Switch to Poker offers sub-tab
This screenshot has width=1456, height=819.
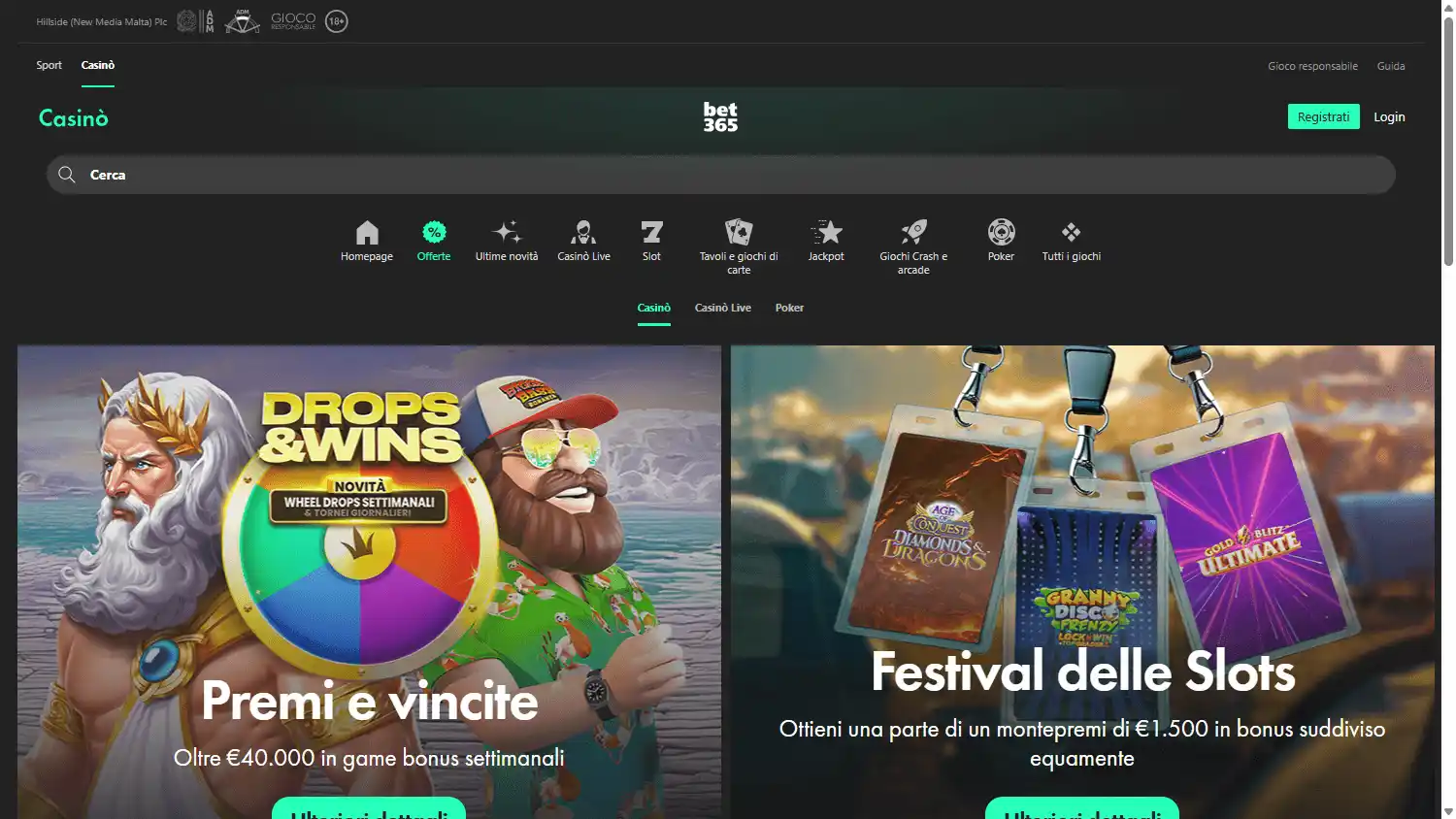point(789,308)
